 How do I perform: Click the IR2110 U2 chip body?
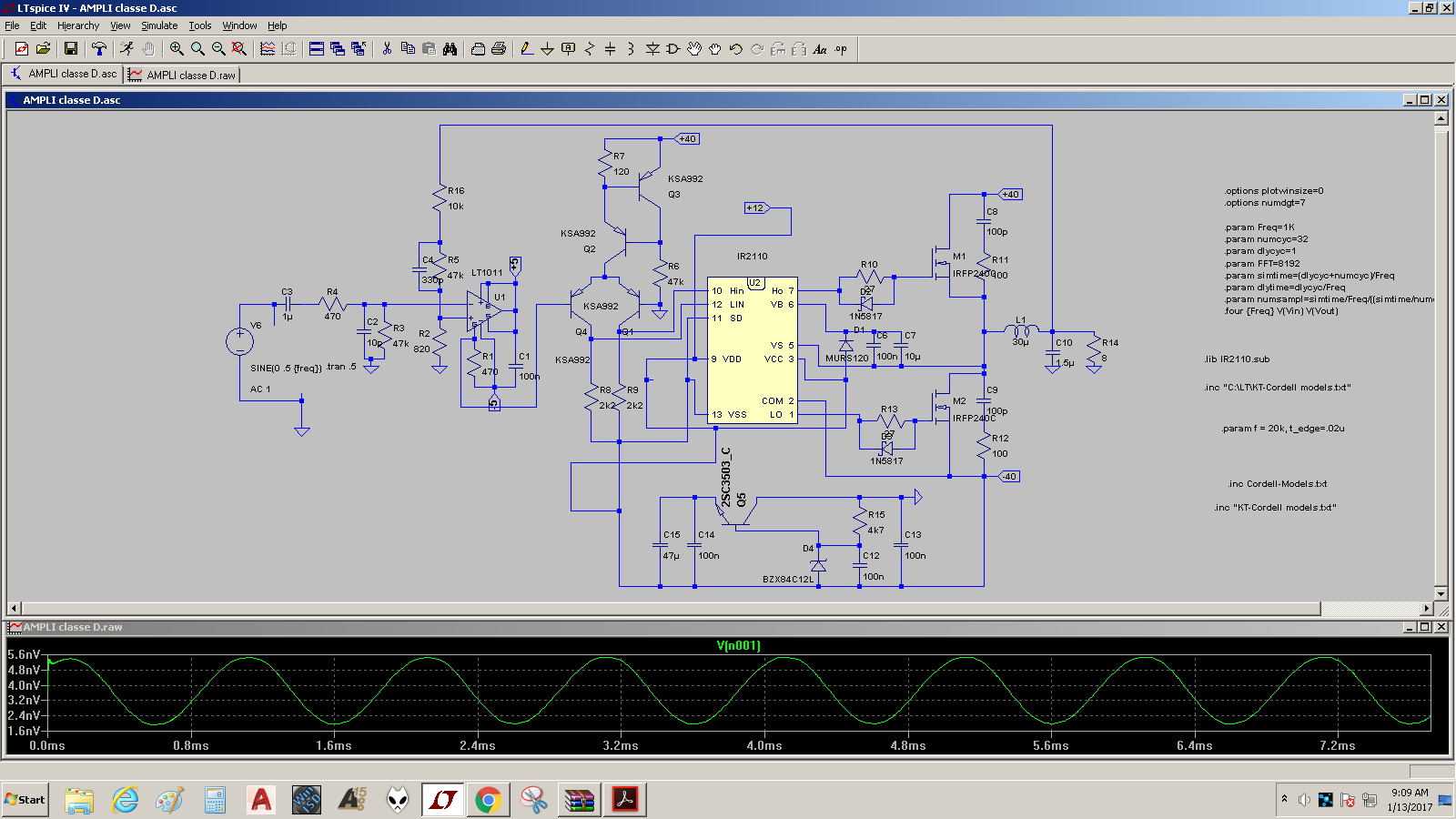(753, 350)
